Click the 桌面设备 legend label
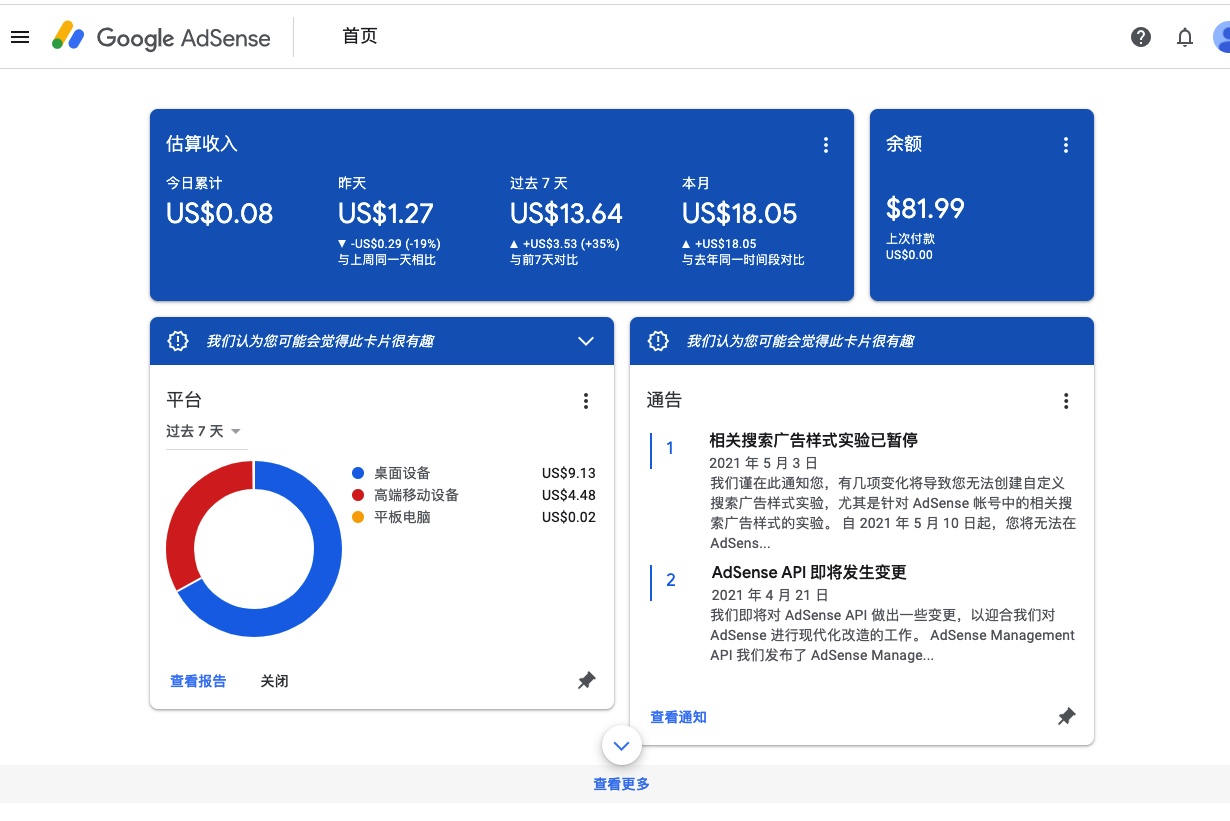The width and height of the screenshot is (1230, 821). pyautogui.click(x=402, y=473)
